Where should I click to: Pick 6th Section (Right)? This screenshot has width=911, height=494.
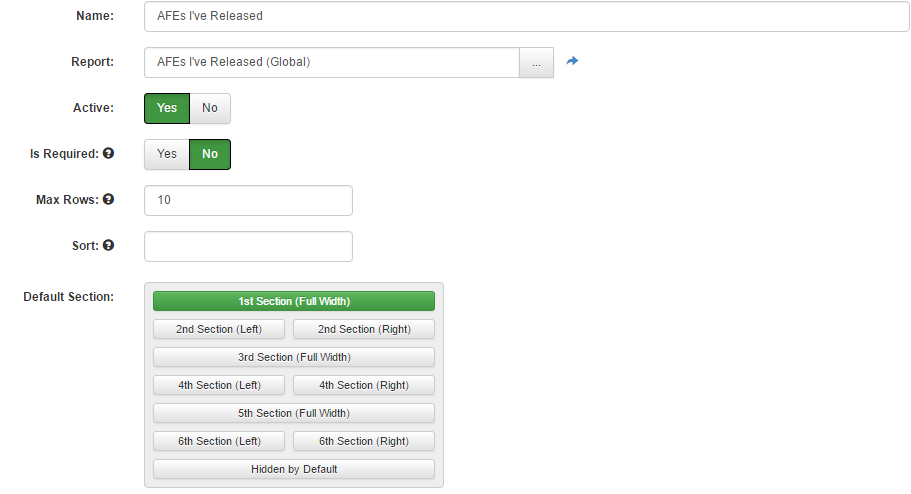(x=364, y=441)
